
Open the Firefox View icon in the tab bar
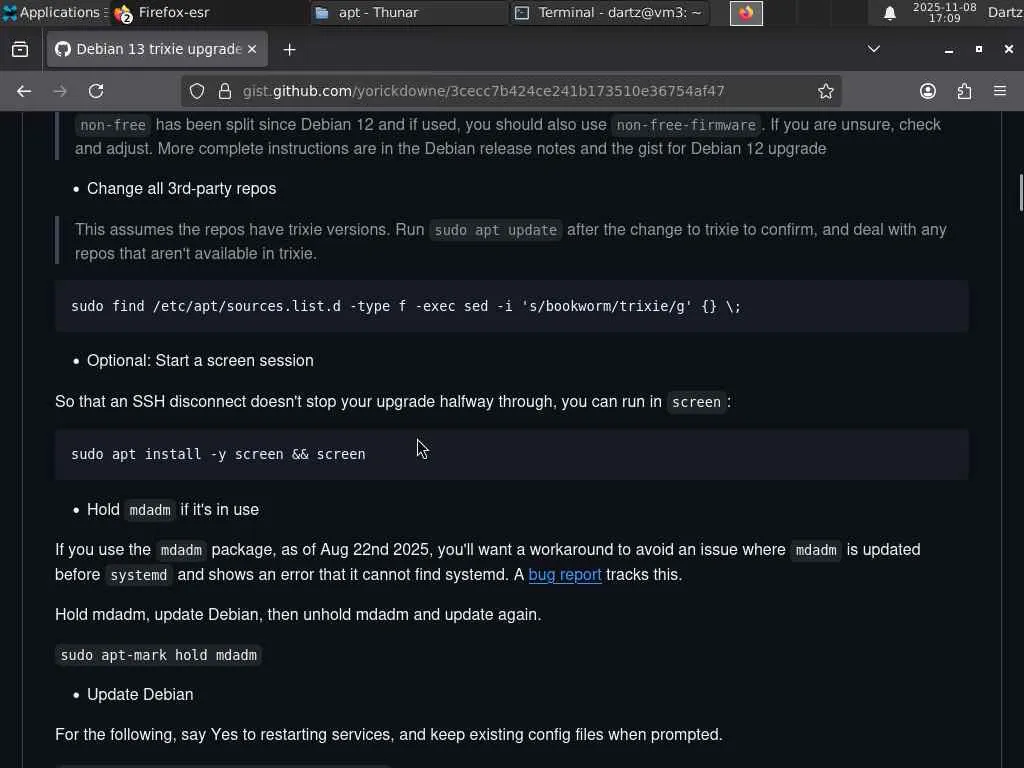point(20,49)
